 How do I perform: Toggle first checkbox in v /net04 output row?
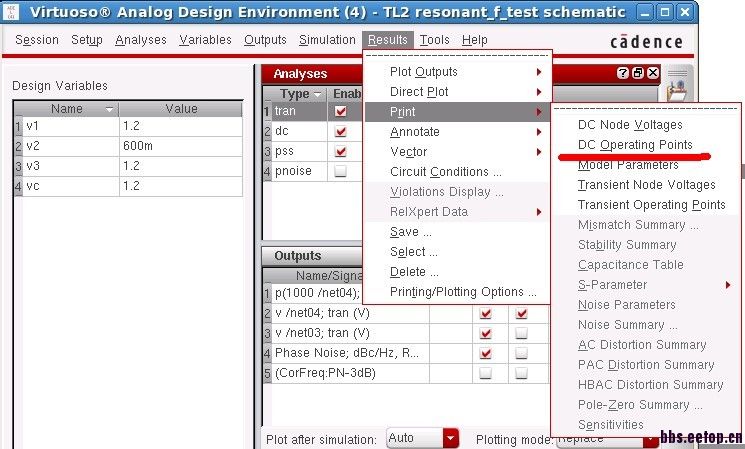[x=485, y=314]
